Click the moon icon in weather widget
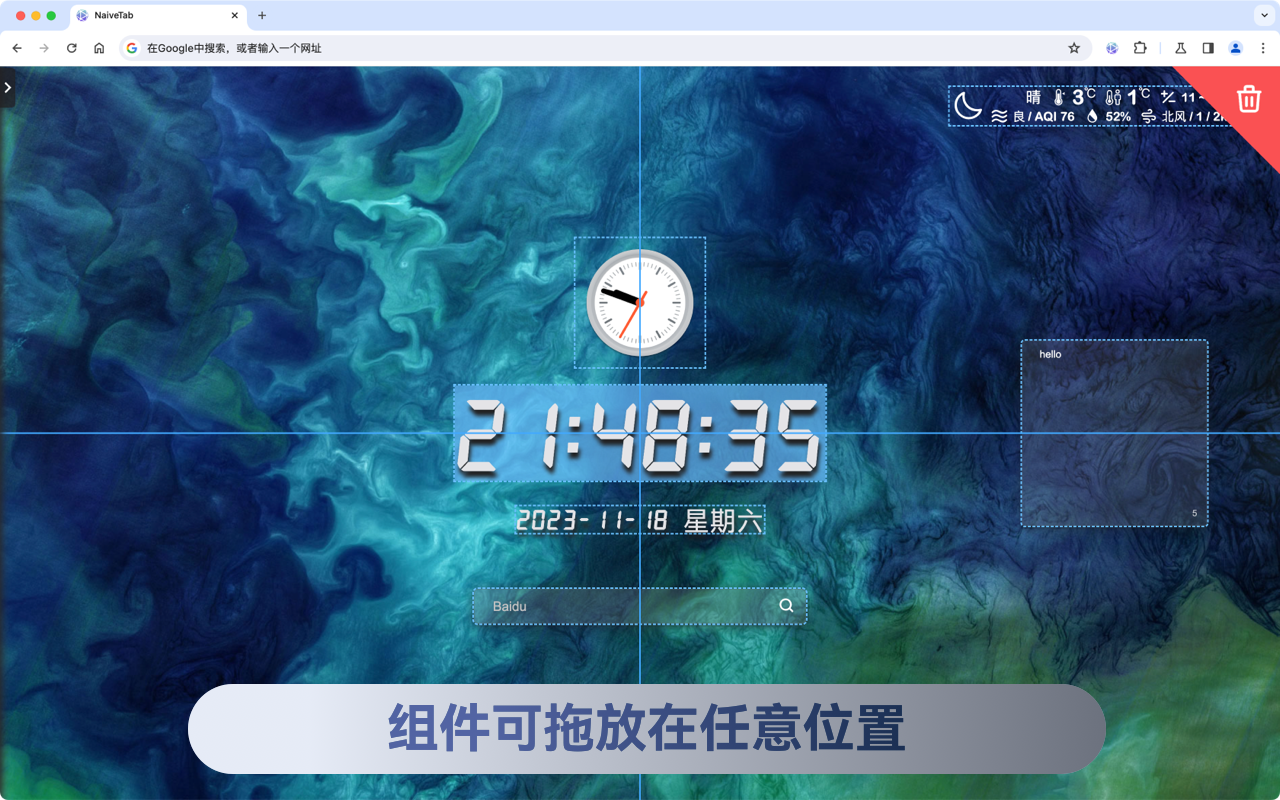Image resolution: width=1280 pixels, height=800 pixels. tap(968, 106)
